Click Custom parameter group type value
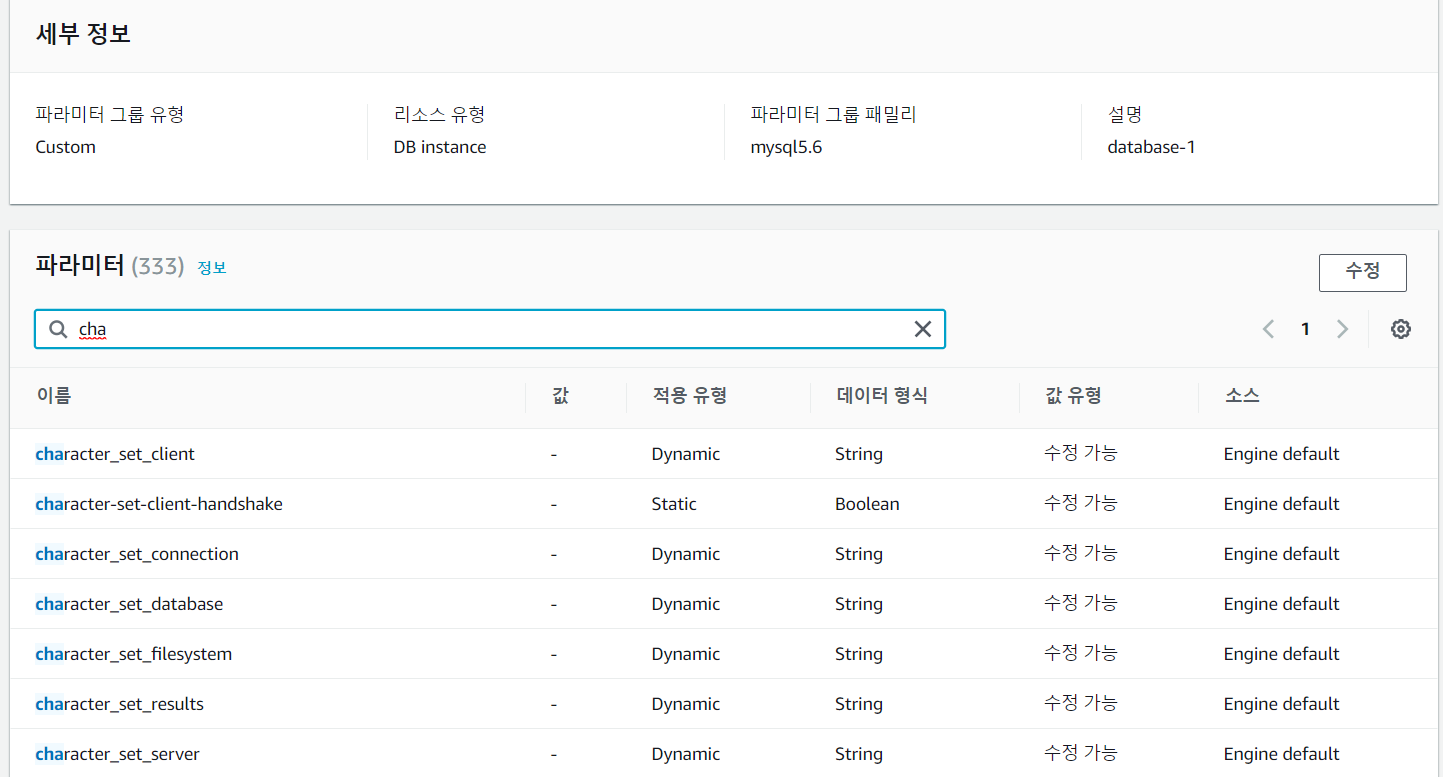Viewport: 1443px width, 777px height. pos(66,147)
